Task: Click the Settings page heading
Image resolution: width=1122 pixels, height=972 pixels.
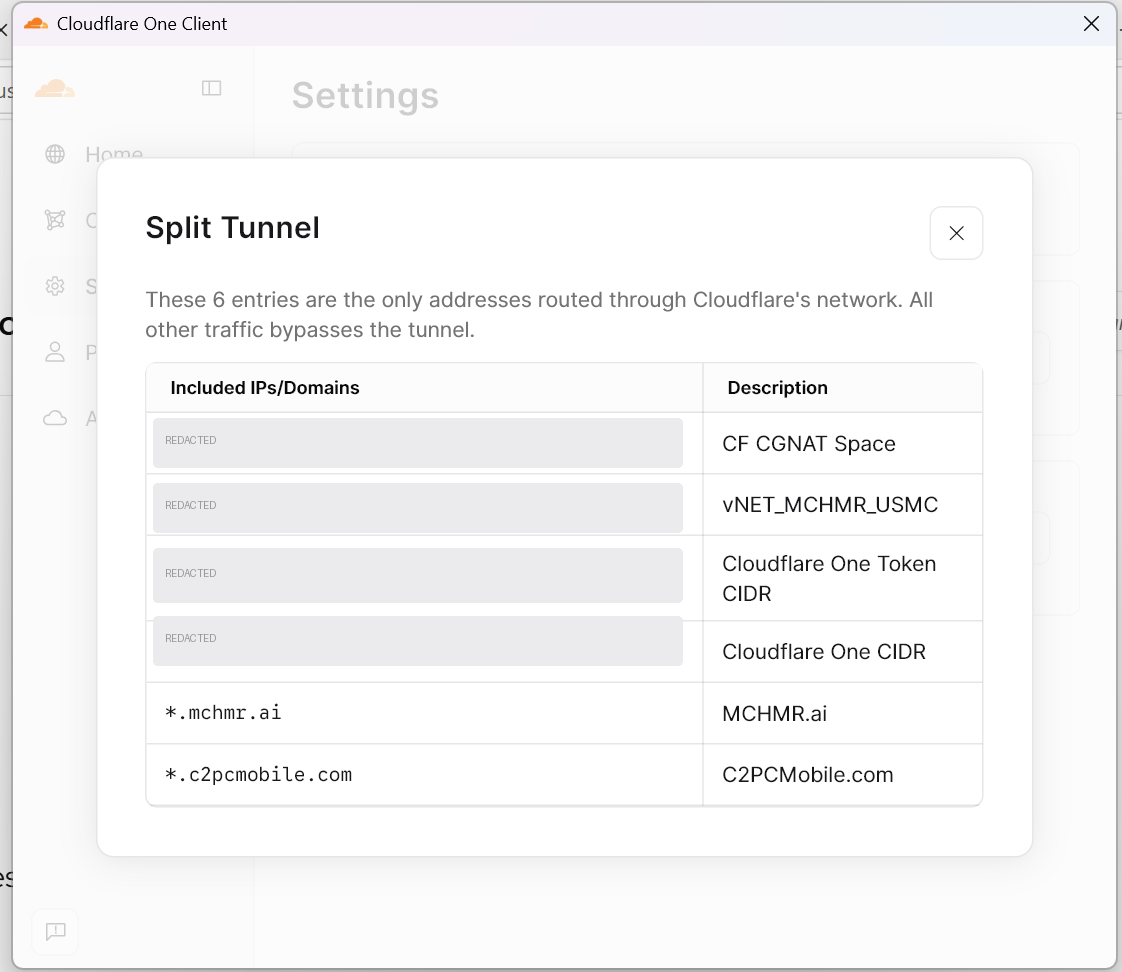Action: click(365, 95)
